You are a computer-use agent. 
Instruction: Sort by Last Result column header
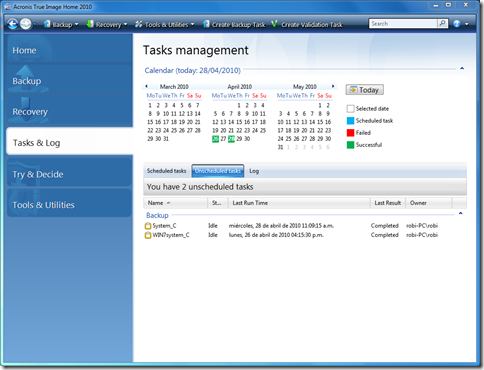point(388,203)
